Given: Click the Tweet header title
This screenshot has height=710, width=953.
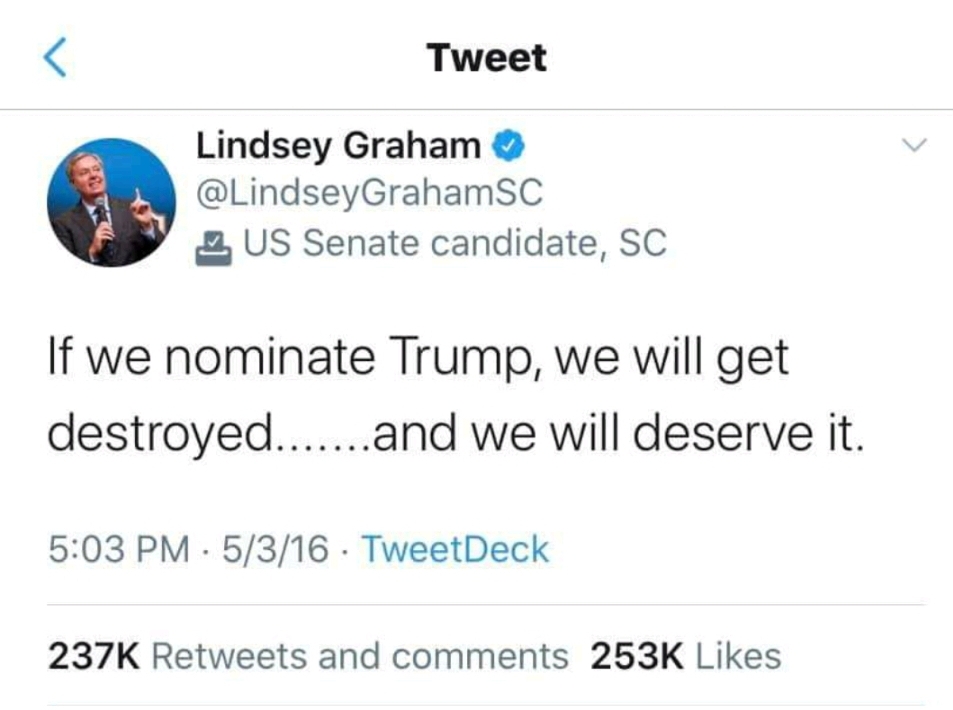Looking at the screenshot, I should (486, 58).
